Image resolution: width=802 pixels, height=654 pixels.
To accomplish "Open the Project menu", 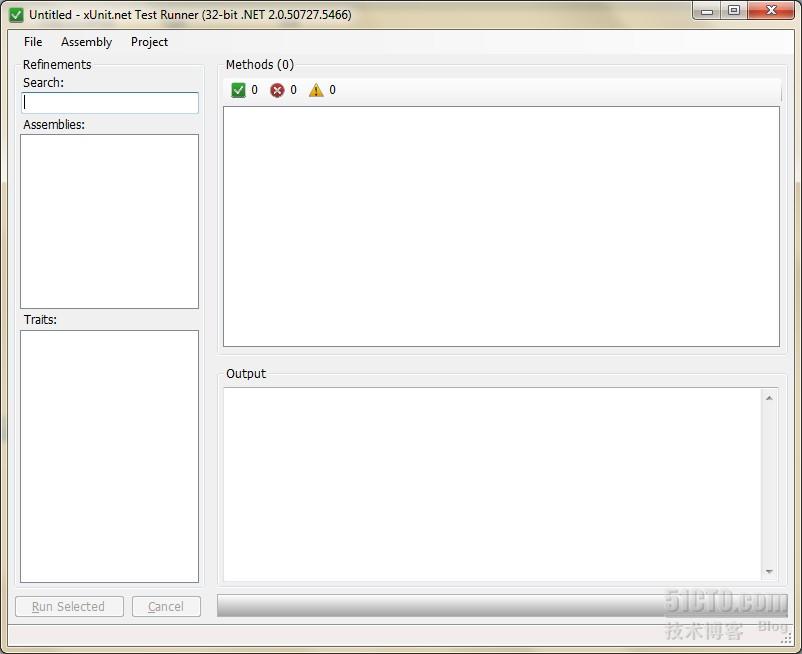I will tap(149, 42).
